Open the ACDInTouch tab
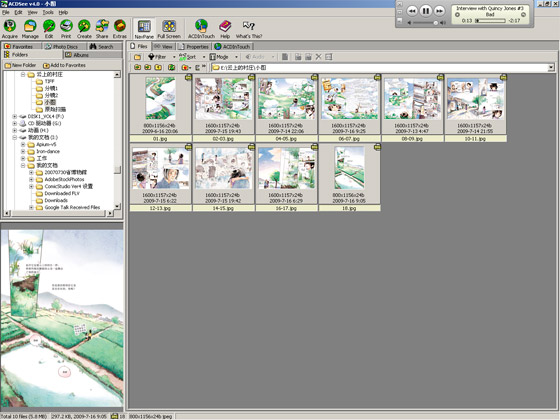Screen dimensions: 560x420 pyautogui.click(x=233, y=46)
